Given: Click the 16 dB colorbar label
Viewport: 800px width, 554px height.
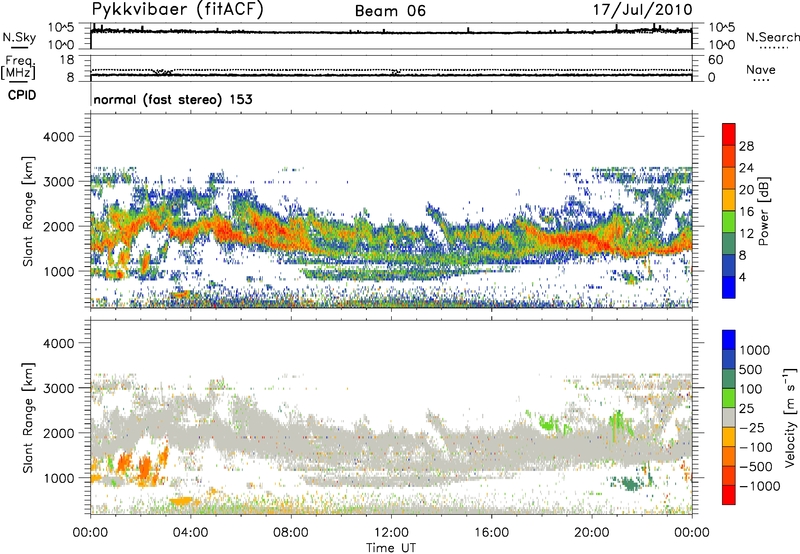Looking at the screenshot, I should click(x=746, y=212).
